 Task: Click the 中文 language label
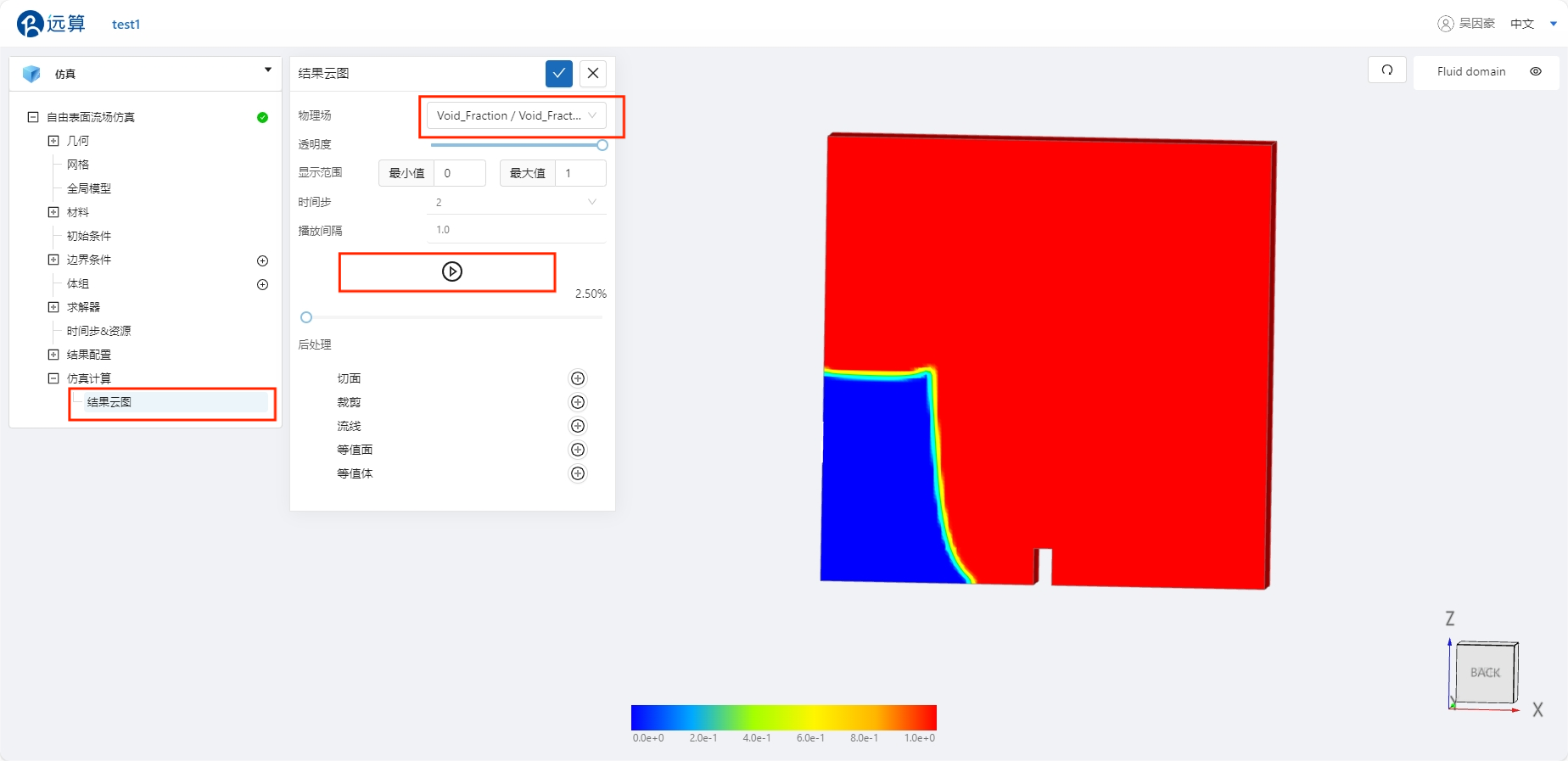pyautogui.click(x=1522, y=24)
